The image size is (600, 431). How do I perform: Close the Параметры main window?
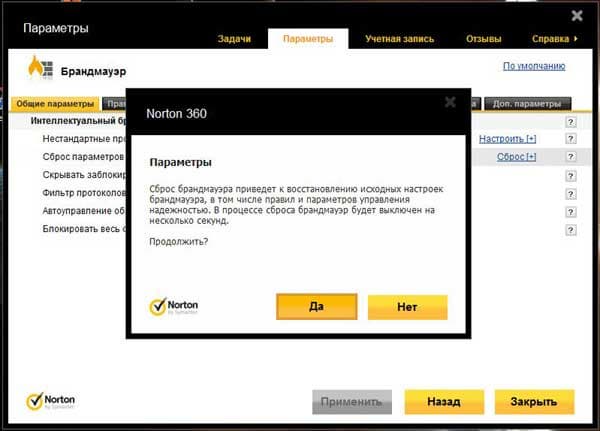(x=577, y=16)
